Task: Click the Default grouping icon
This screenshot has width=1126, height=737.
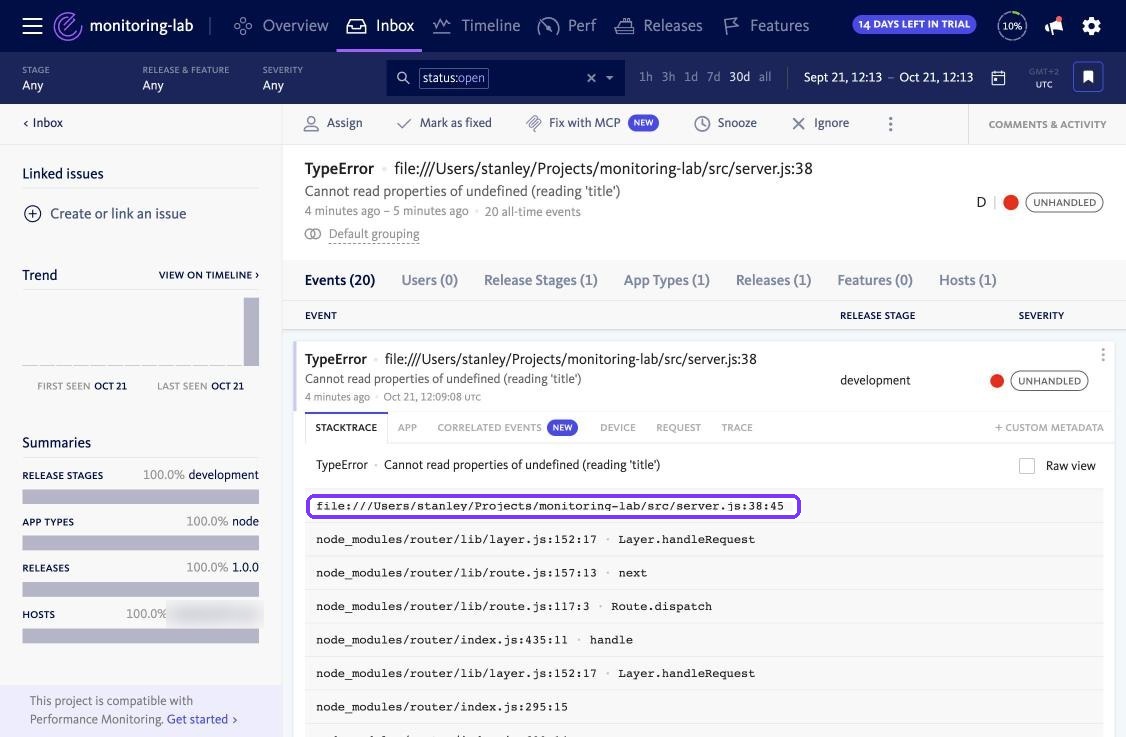Action: click(312, 234)
